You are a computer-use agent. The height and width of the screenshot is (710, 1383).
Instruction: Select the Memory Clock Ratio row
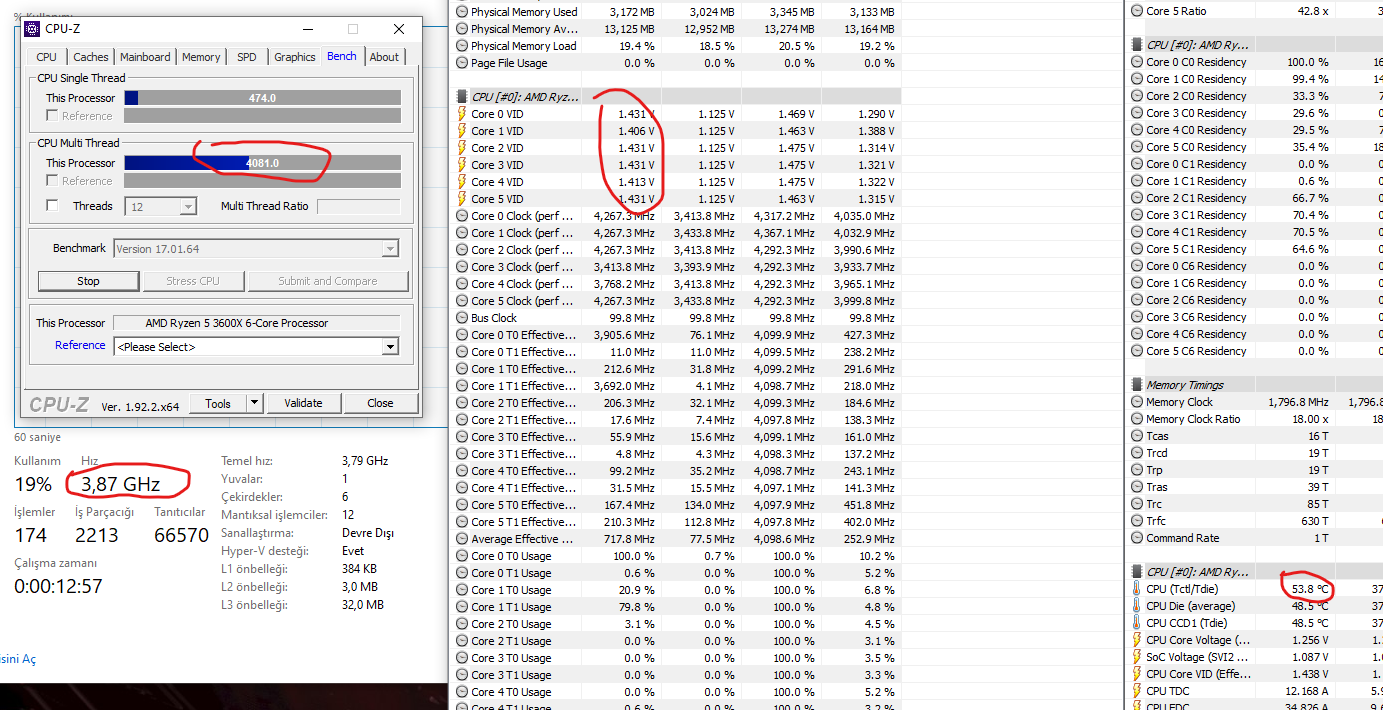point(1254,419)
